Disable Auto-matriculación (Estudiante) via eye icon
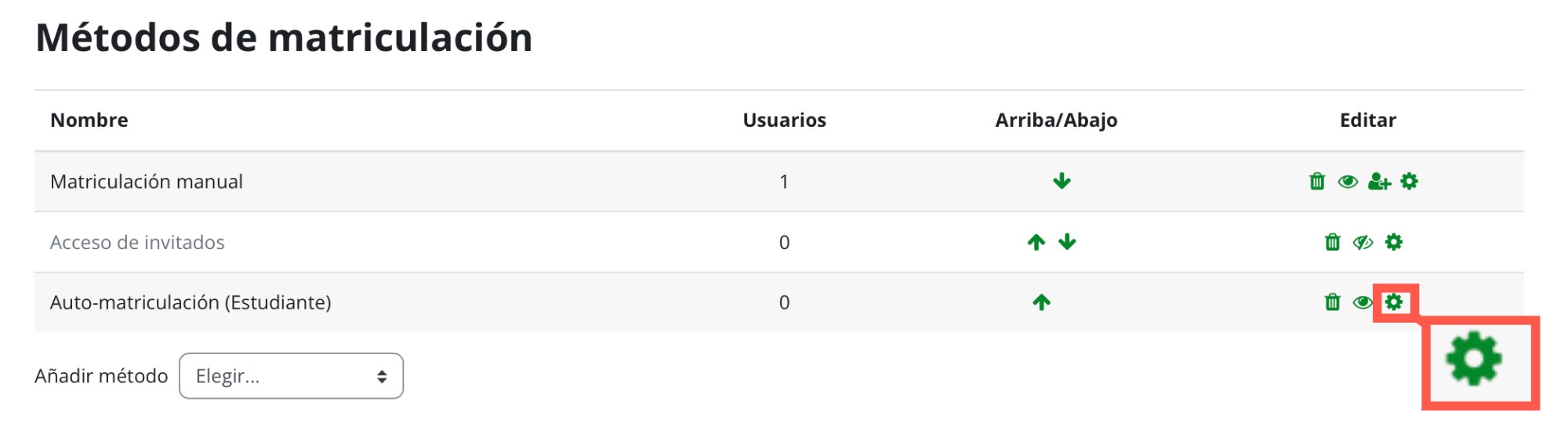 [x=1363, y=302]
